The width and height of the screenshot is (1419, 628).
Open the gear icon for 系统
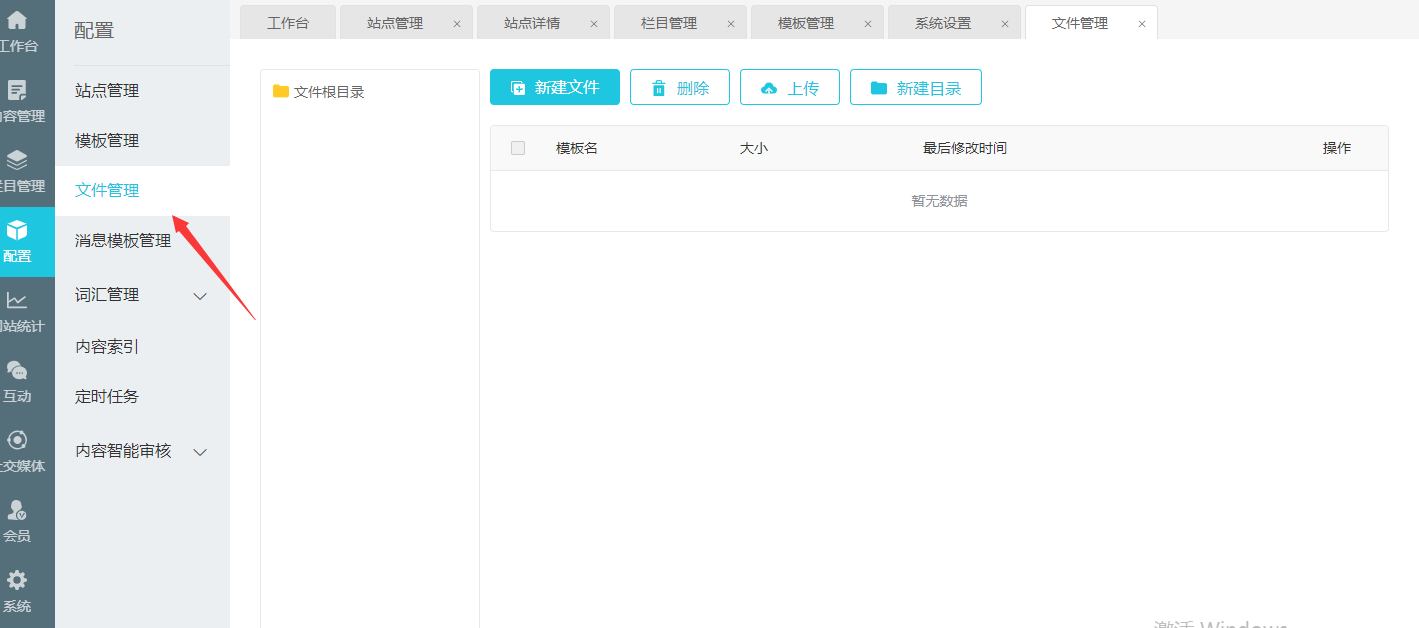(17, 580)
